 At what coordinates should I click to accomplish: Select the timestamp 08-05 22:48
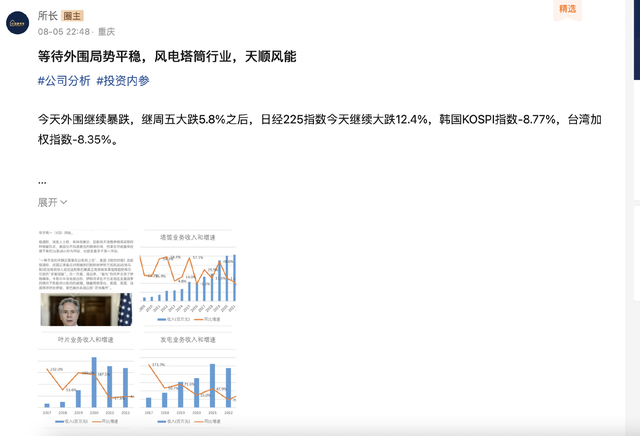coord(64,32)
